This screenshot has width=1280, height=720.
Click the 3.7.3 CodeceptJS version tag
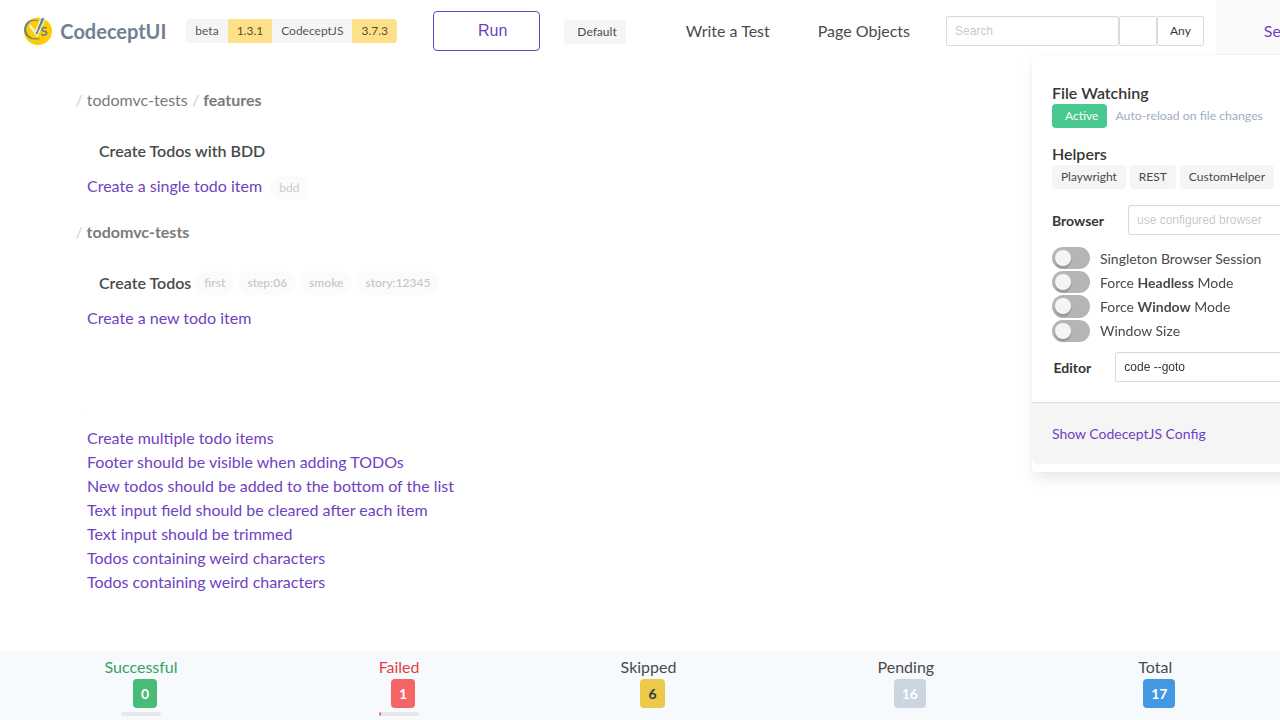374,31
